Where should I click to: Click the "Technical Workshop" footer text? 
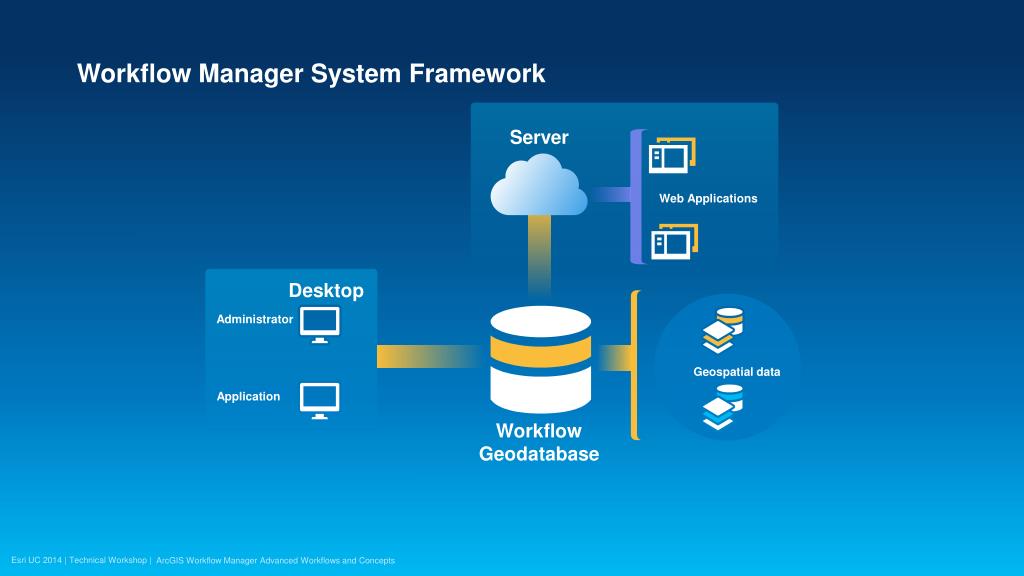coord(108,560)
